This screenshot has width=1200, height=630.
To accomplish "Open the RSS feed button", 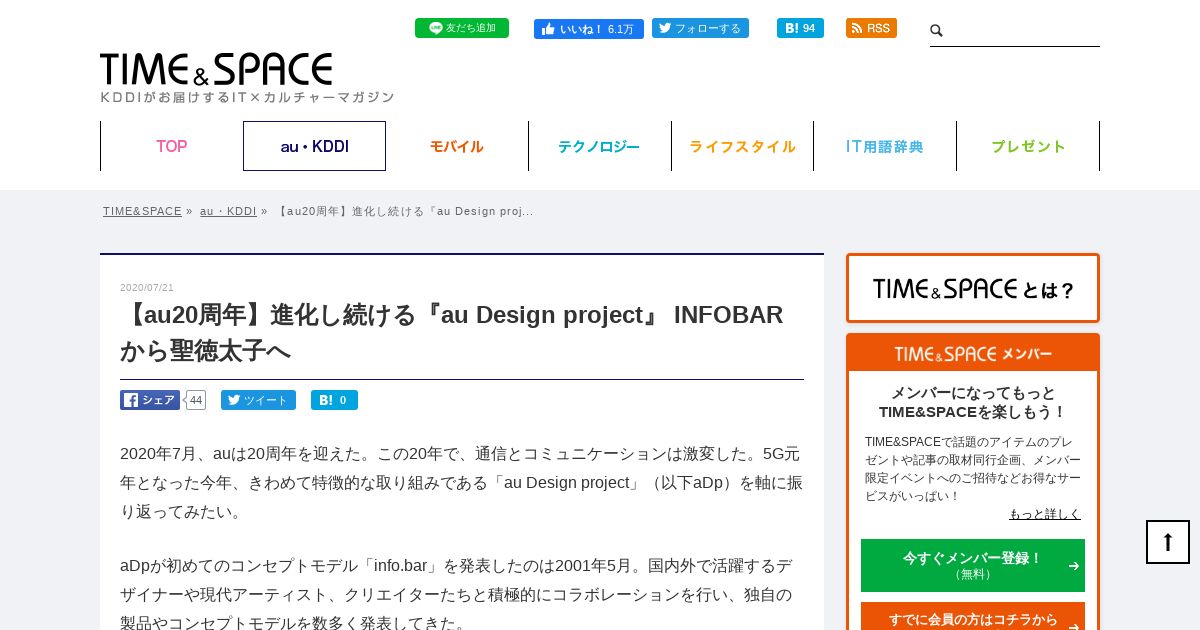I will (x=871, y=28).
